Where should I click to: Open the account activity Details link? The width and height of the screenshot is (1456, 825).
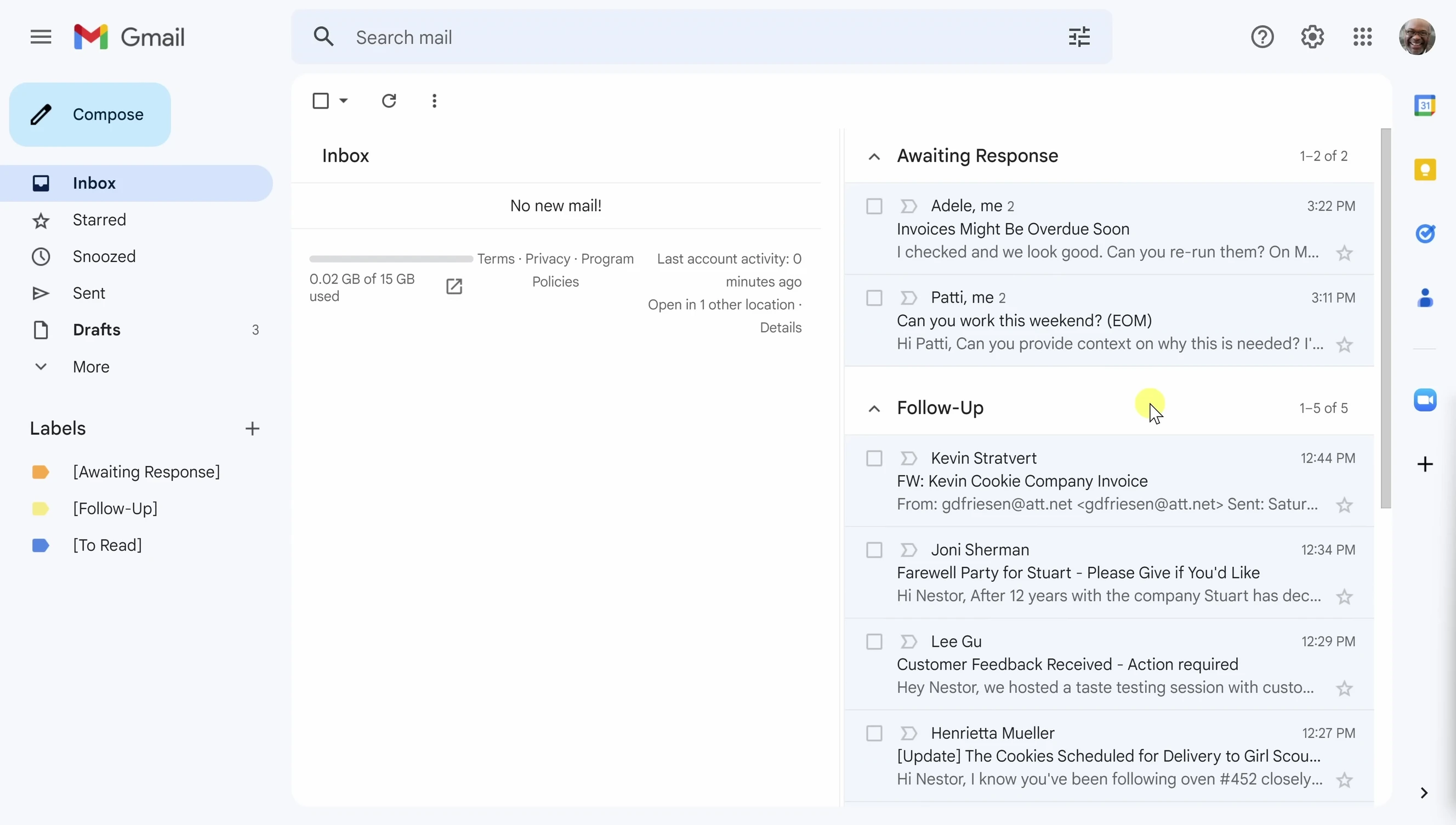780,327
